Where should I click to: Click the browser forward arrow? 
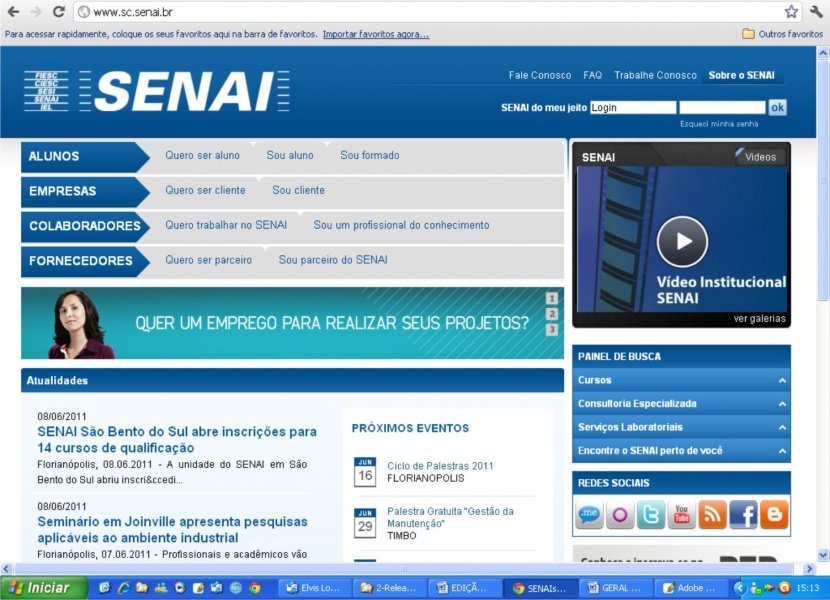coord(36,12)
